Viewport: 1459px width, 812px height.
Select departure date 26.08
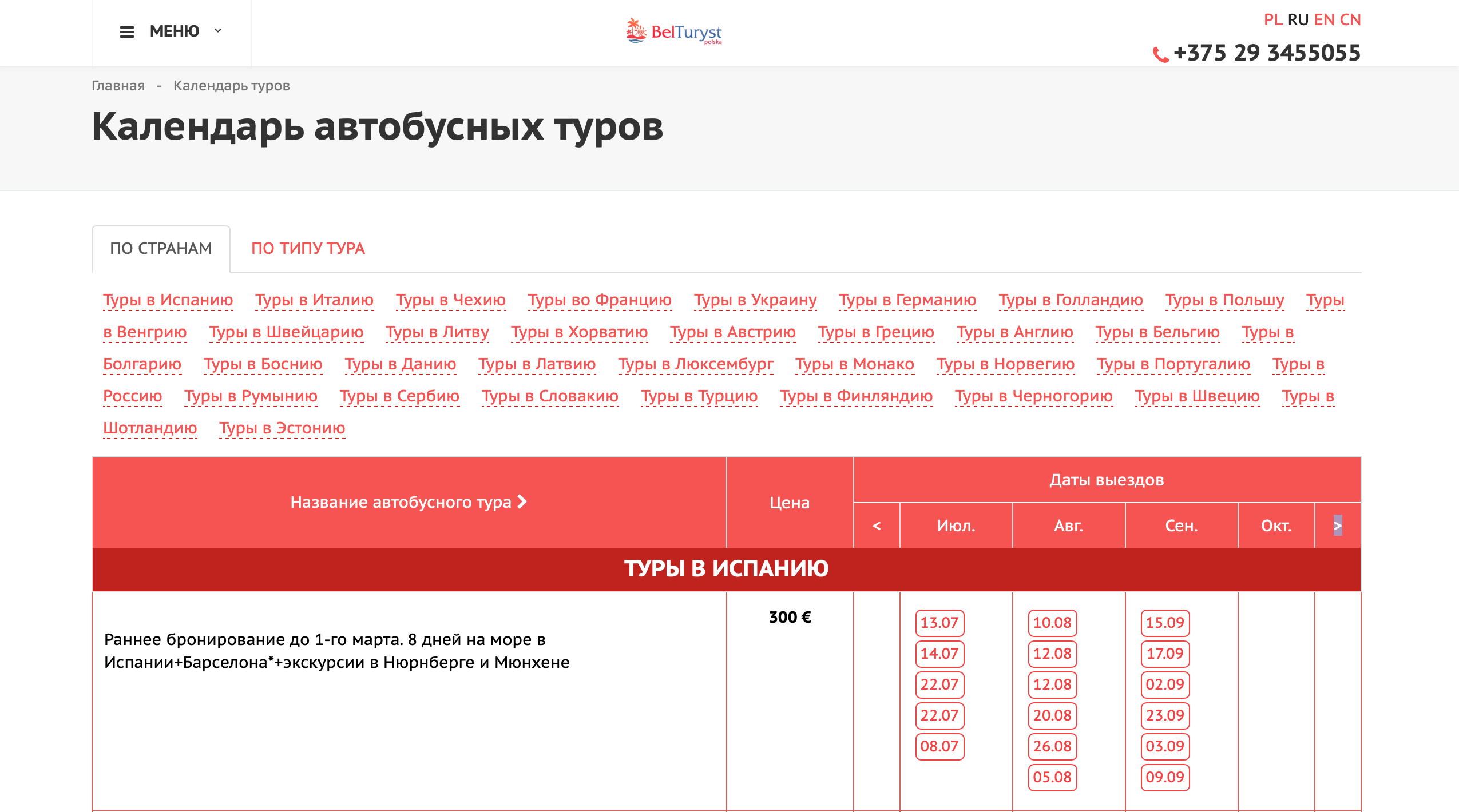coord(1052,746)
